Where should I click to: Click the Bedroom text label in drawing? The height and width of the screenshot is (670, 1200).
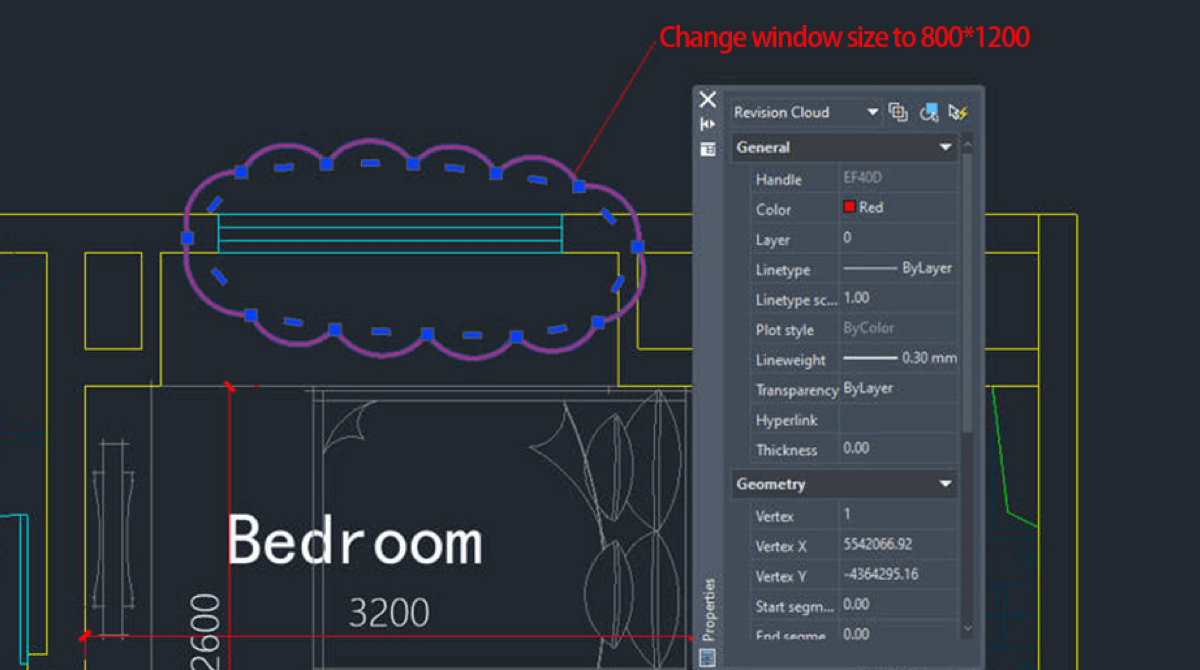pyautogui.click(x=355, y=541)
